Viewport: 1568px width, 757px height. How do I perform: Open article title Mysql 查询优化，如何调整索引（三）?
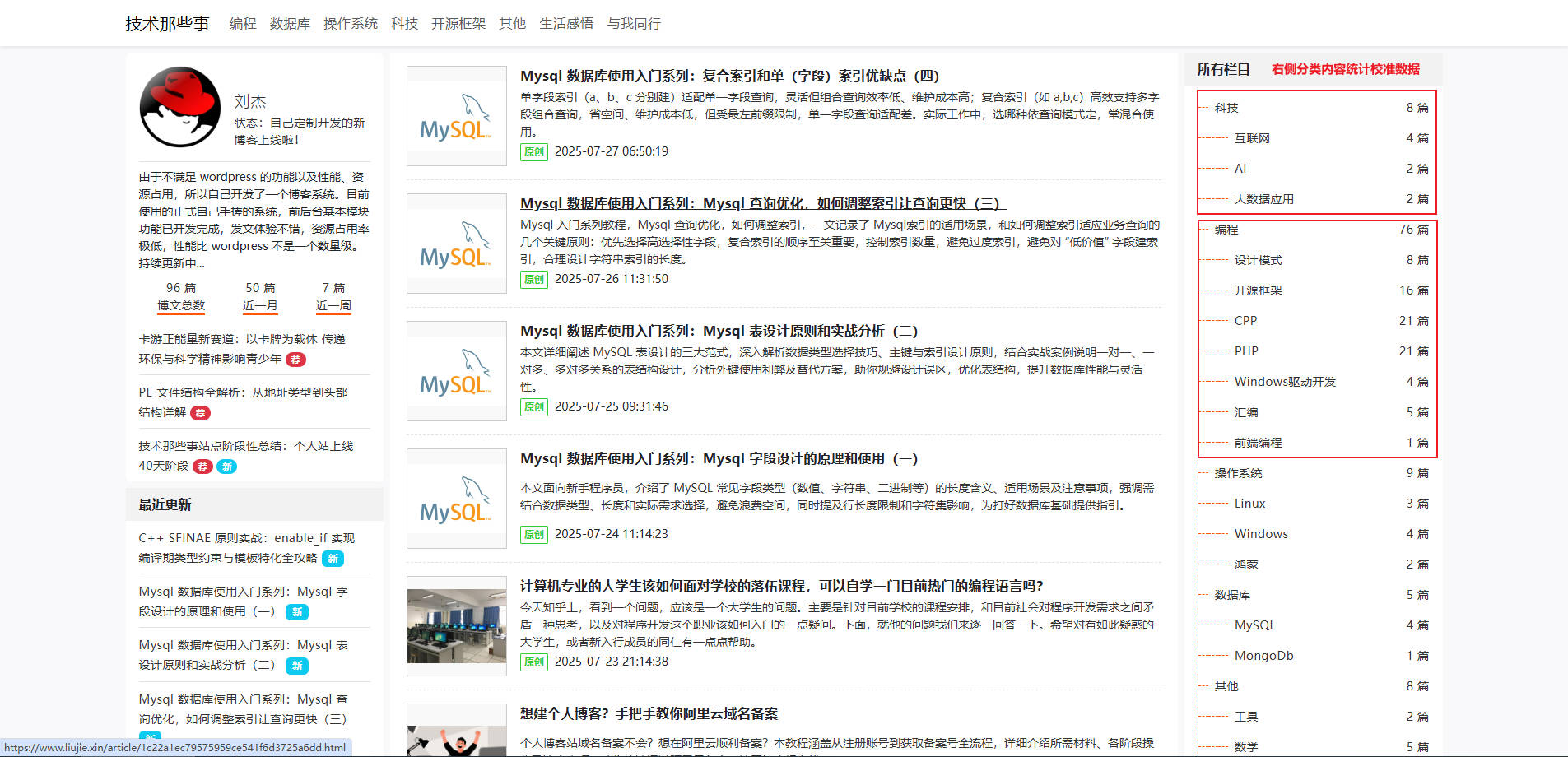click(763, 203)
